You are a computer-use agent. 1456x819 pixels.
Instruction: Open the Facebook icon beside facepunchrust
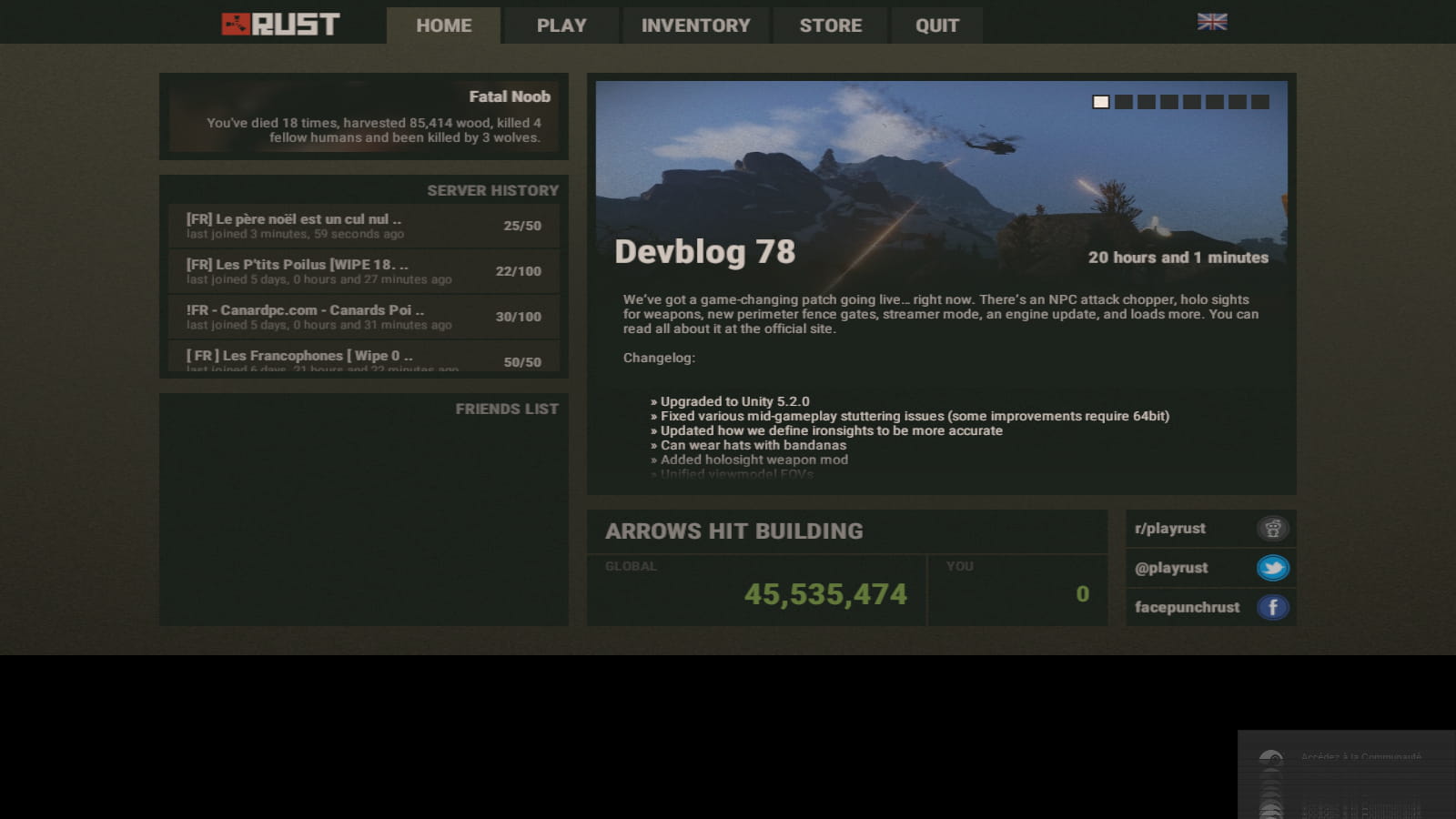(1272, 607)
